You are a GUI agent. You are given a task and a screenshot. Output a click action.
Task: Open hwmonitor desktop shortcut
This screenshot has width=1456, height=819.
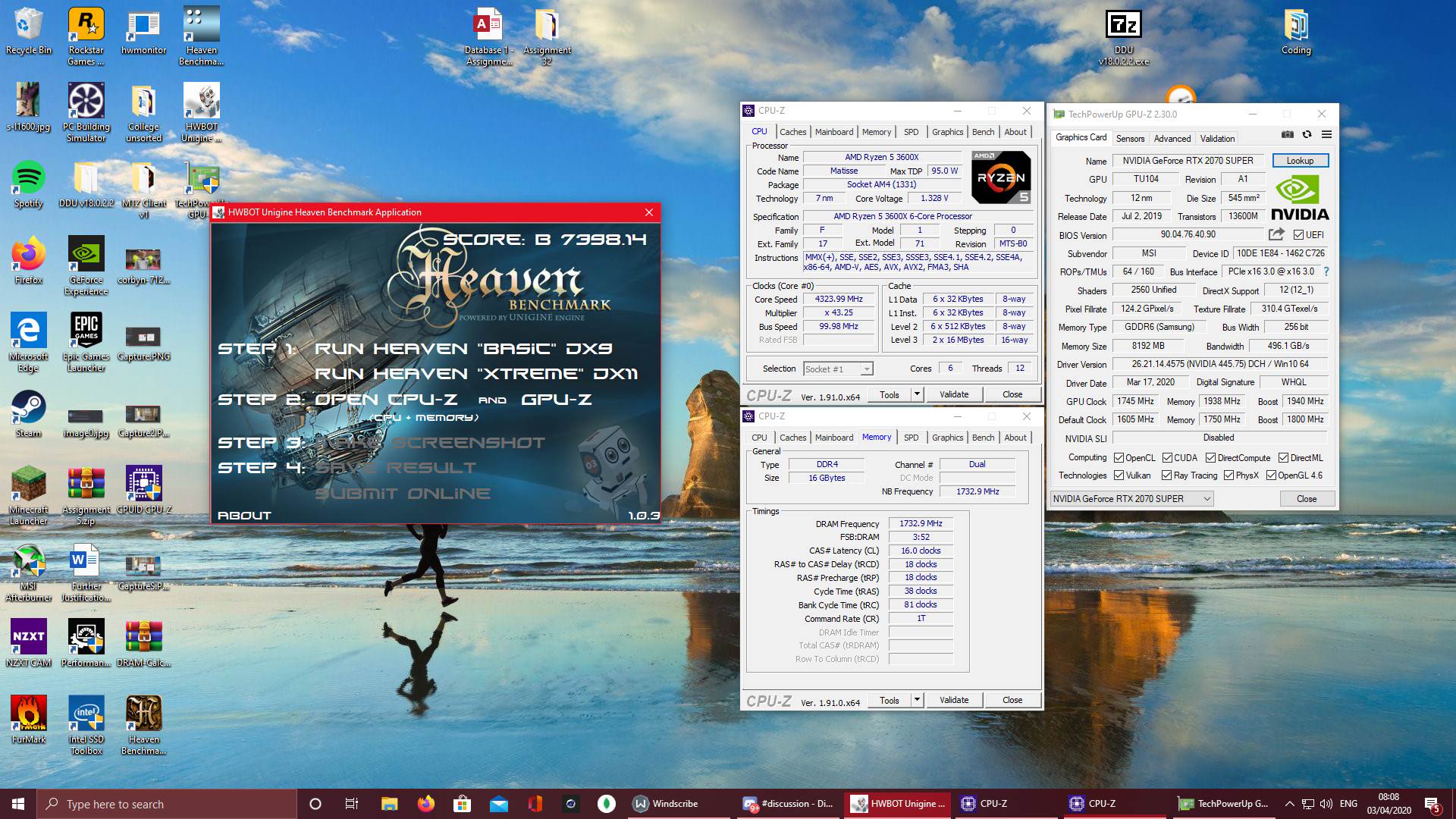click(x=143, y=32)
